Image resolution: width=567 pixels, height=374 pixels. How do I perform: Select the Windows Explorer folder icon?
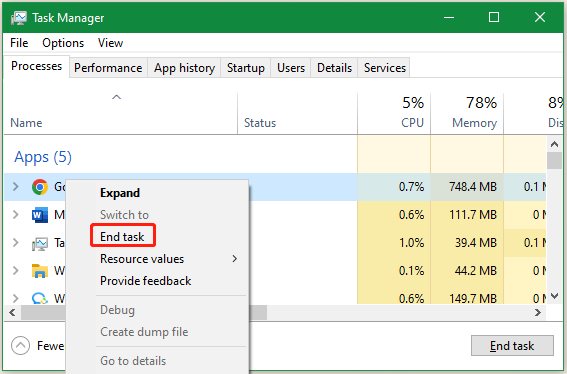pos(40,271)
